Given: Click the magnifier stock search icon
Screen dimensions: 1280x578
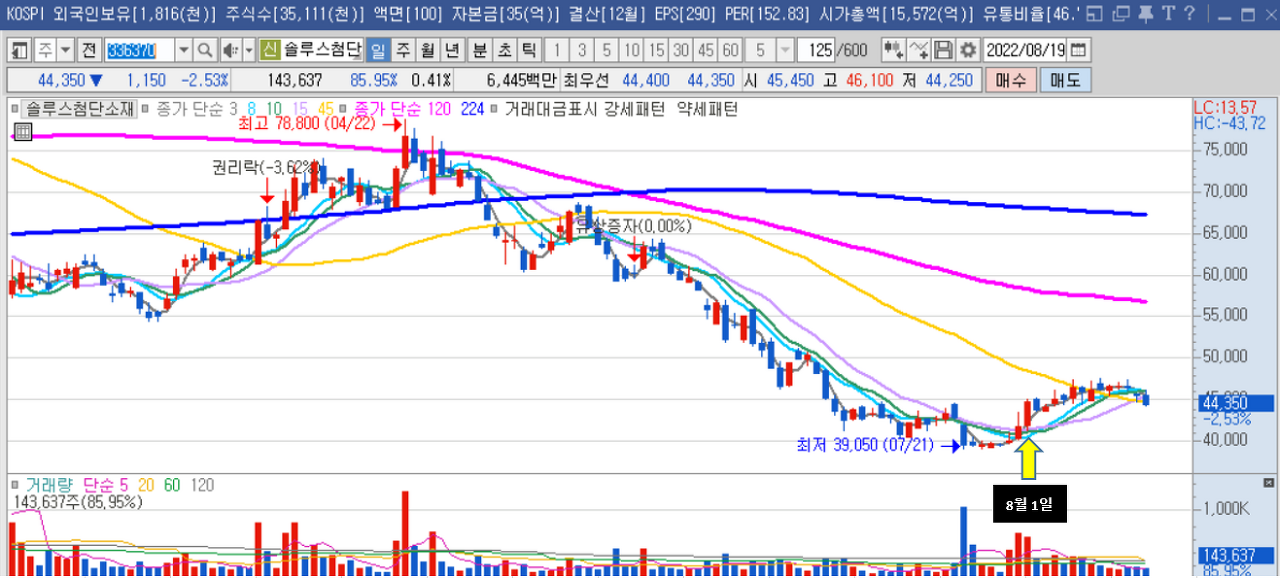Looking at the screenshot, I should (x=204, y=50).
